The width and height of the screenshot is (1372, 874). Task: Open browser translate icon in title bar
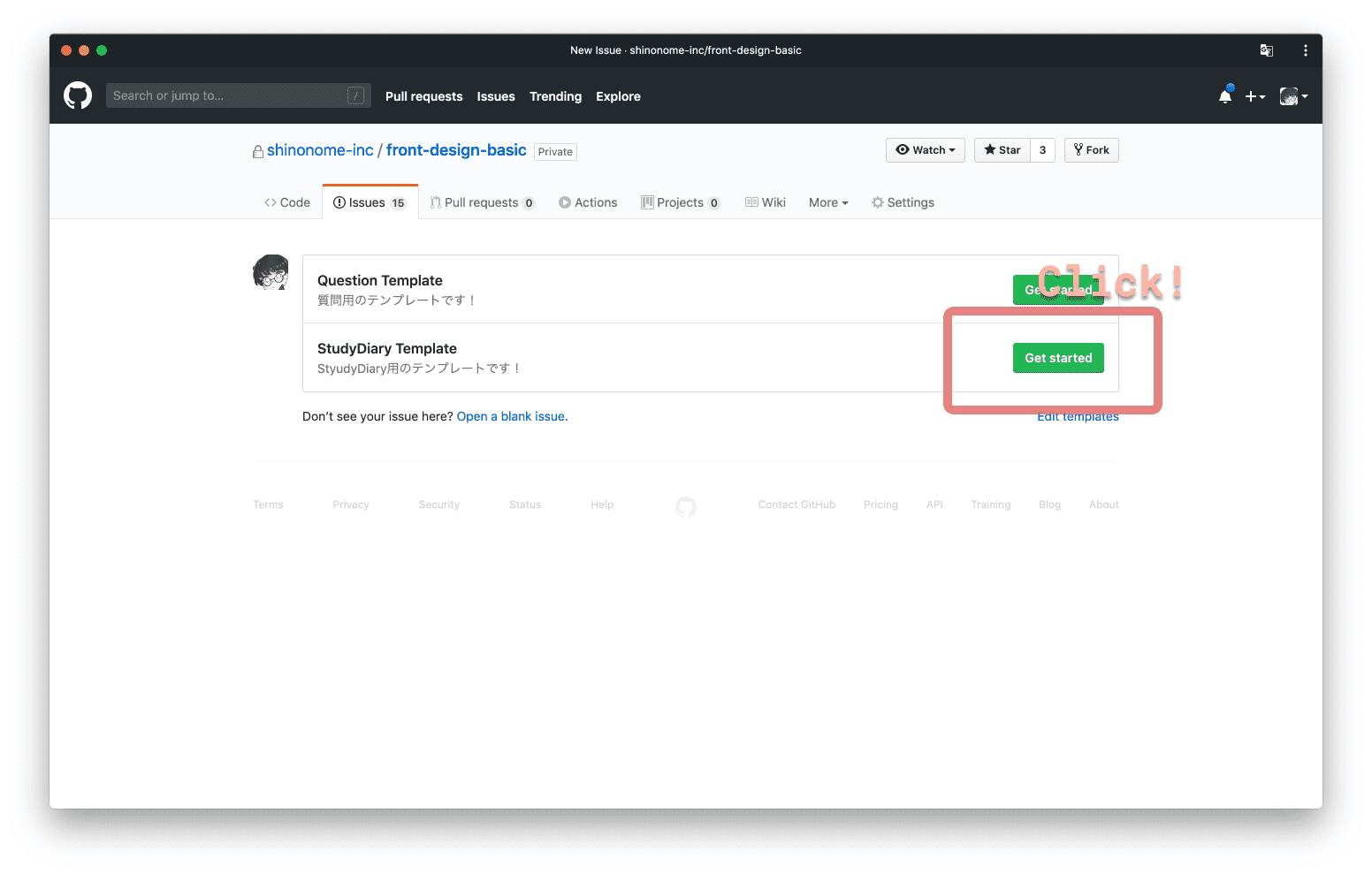tap(1267, 50)
